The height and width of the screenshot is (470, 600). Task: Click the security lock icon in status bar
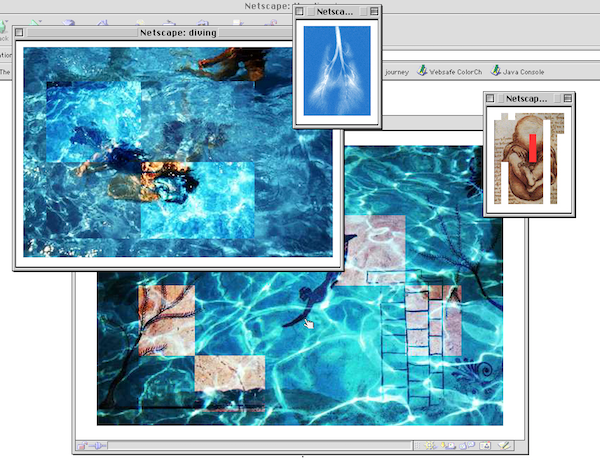(84, 446)
